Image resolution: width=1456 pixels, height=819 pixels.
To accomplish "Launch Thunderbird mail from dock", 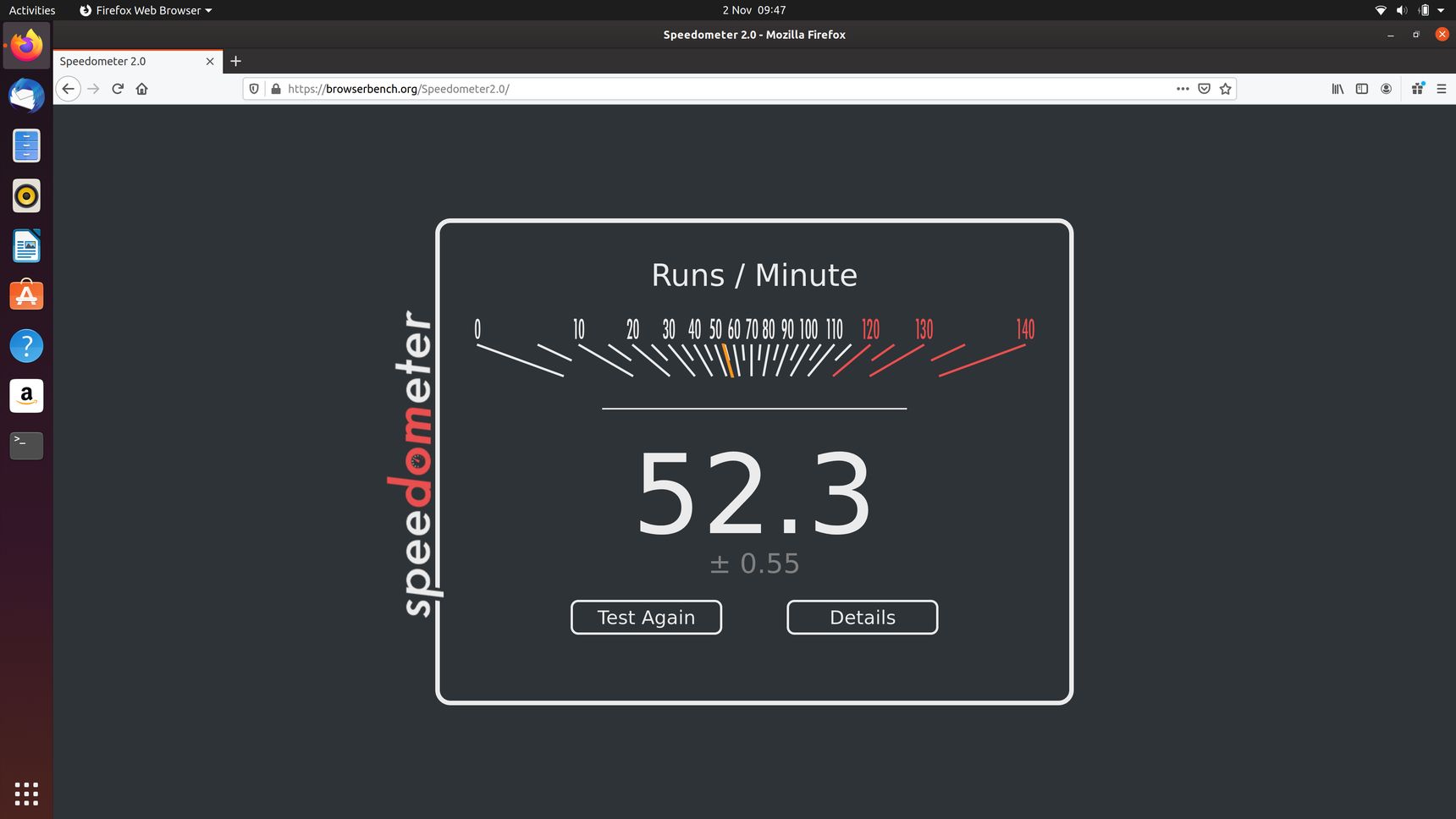I will coord(26,96).
